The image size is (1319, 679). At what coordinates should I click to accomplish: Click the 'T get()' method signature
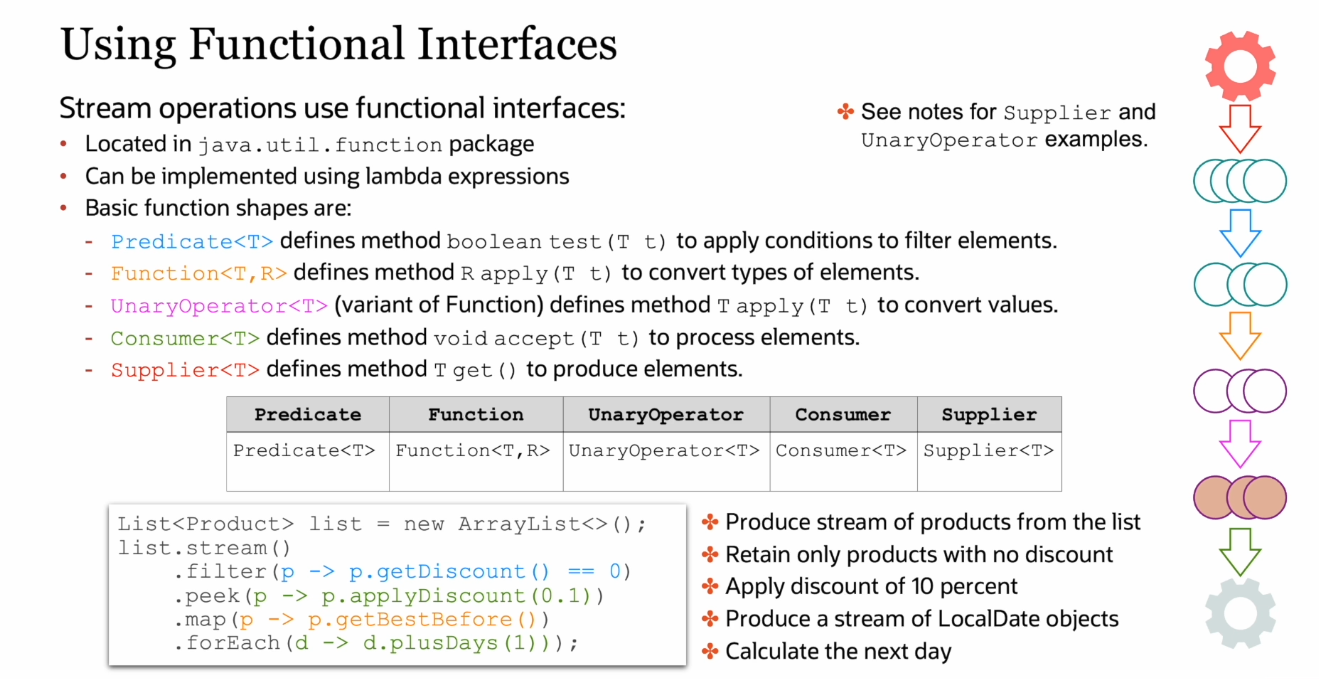[476, 370]
